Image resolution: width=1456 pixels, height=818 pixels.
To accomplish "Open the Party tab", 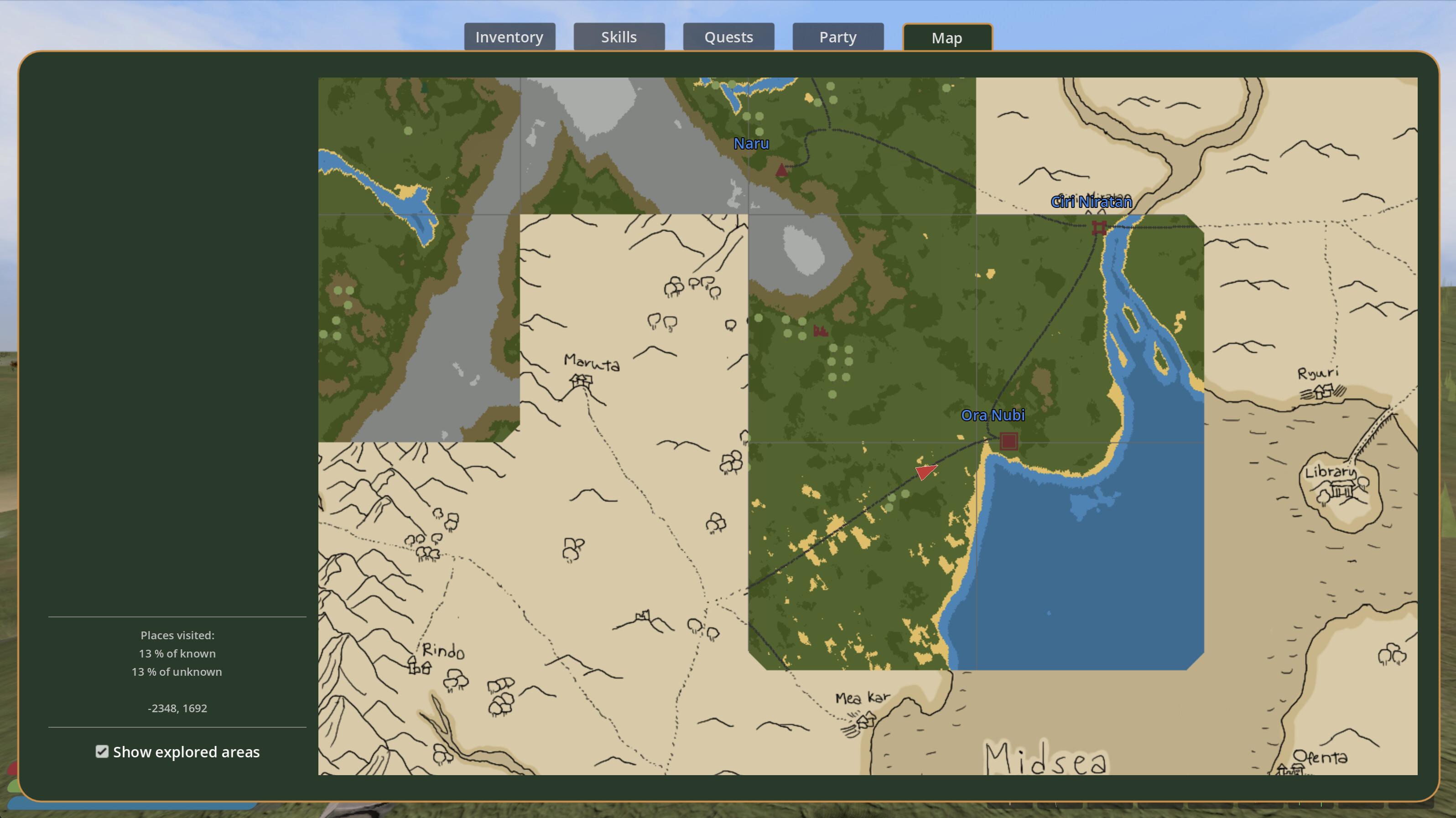I will click(837, 37).
